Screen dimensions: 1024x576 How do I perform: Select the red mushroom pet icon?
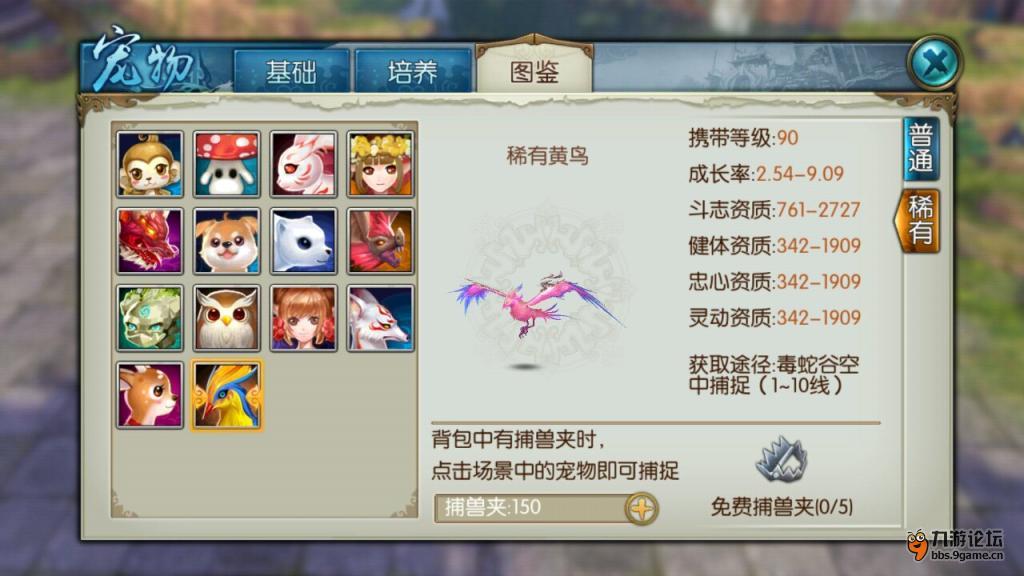pyautogui.click(x=227, y=164)
